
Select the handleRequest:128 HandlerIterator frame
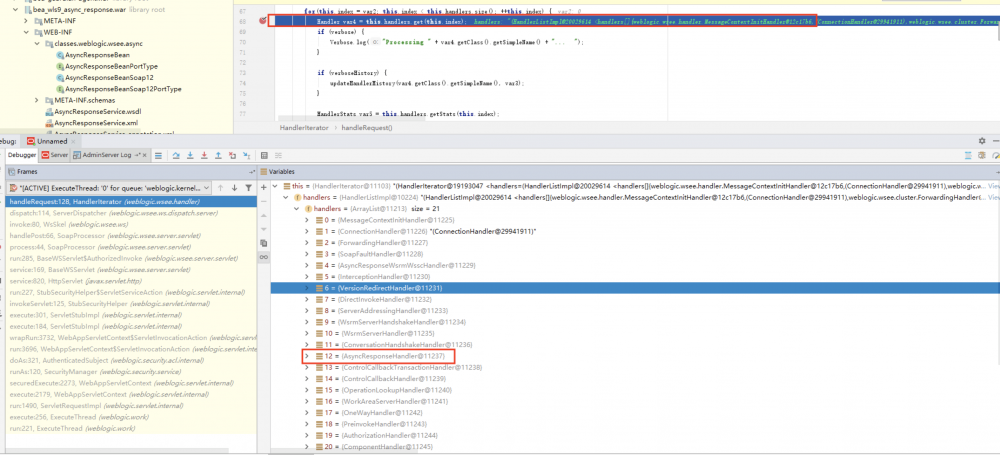(130, 202)
